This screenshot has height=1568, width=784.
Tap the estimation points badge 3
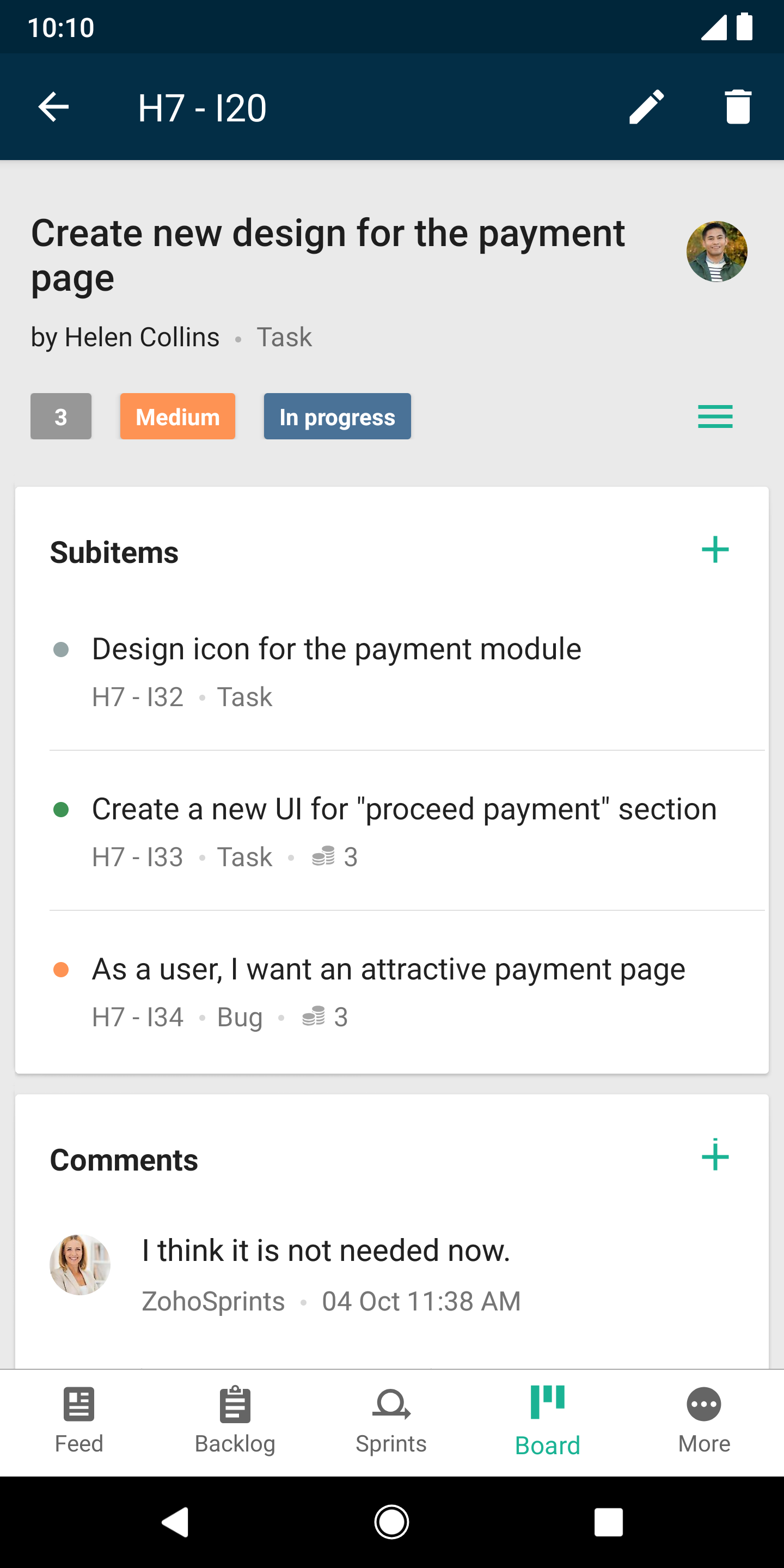[61, 417]
